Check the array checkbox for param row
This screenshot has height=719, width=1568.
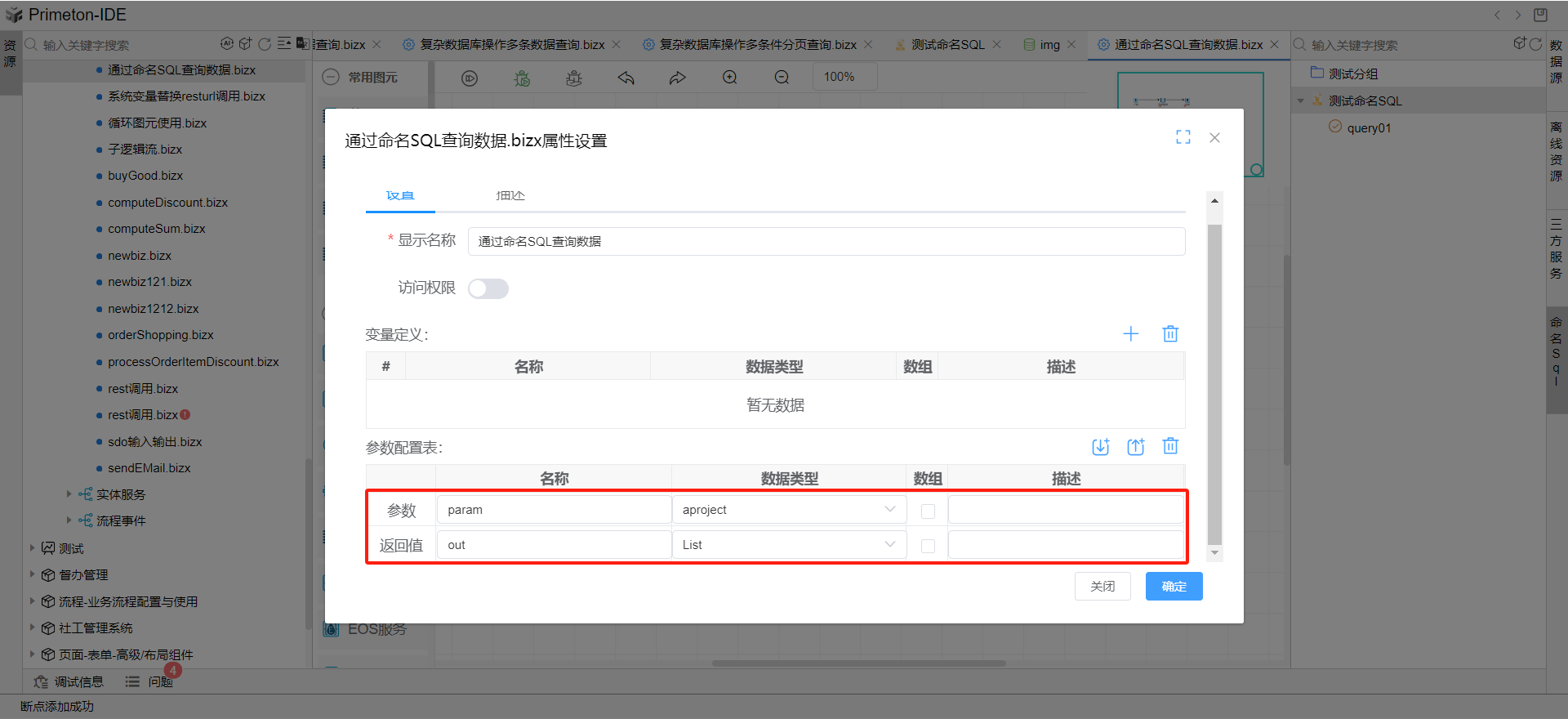coord(928,511)
